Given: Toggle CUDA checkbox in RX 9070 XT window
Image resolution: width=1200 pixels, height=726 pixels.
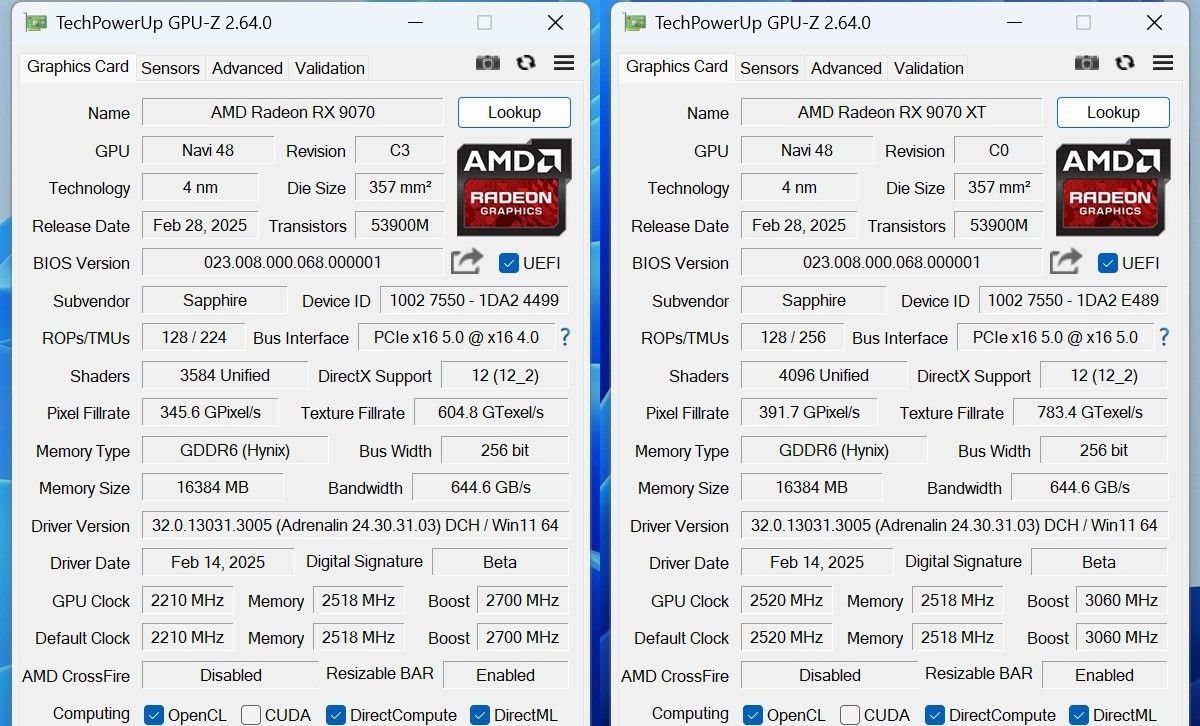Looking at the screenshot, I should pyautogui.click(x=850, y=715).
